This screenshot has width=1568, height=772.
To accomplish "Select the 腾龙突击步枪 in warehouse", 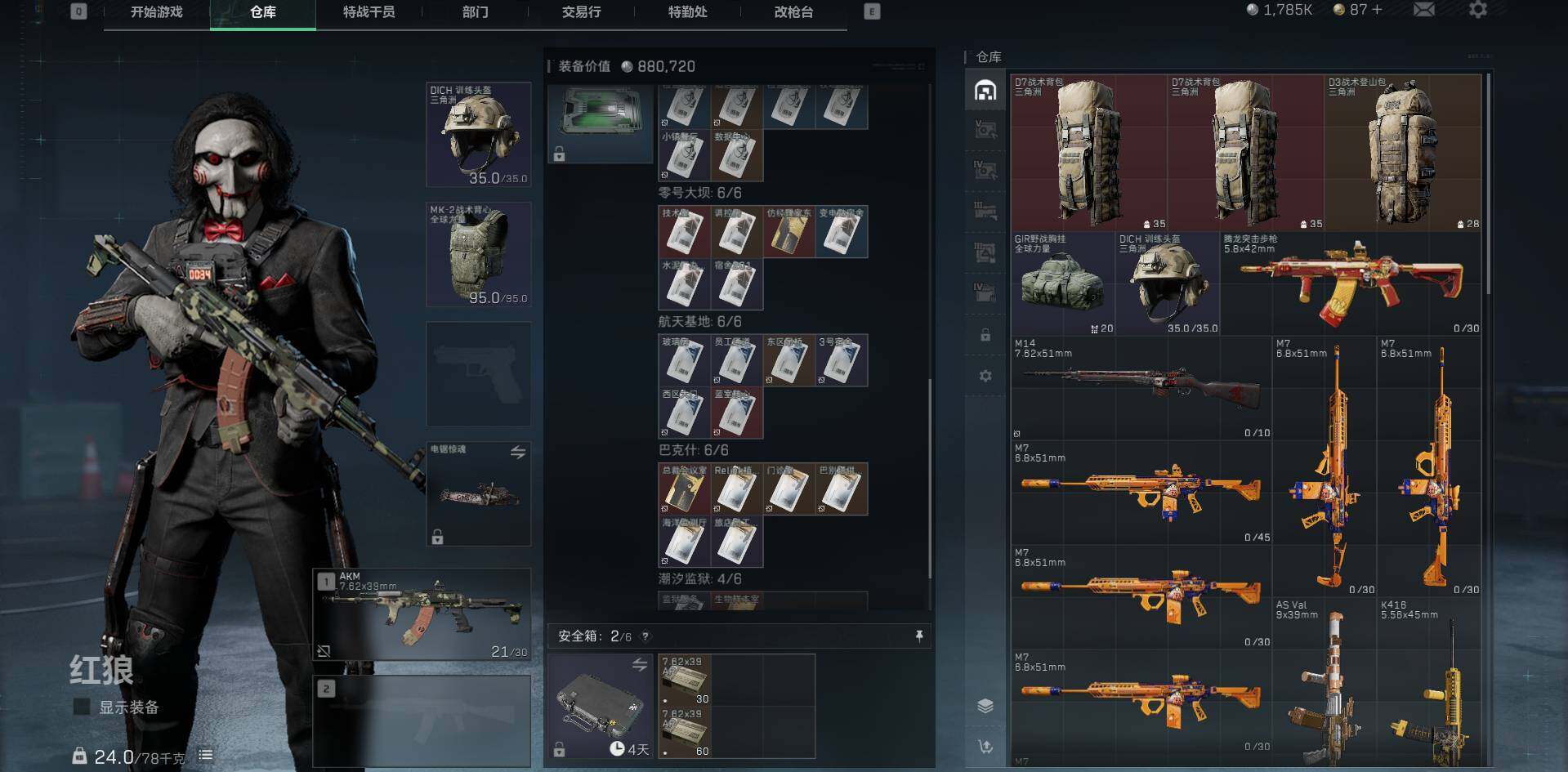I will click(x=1351, y=283).
